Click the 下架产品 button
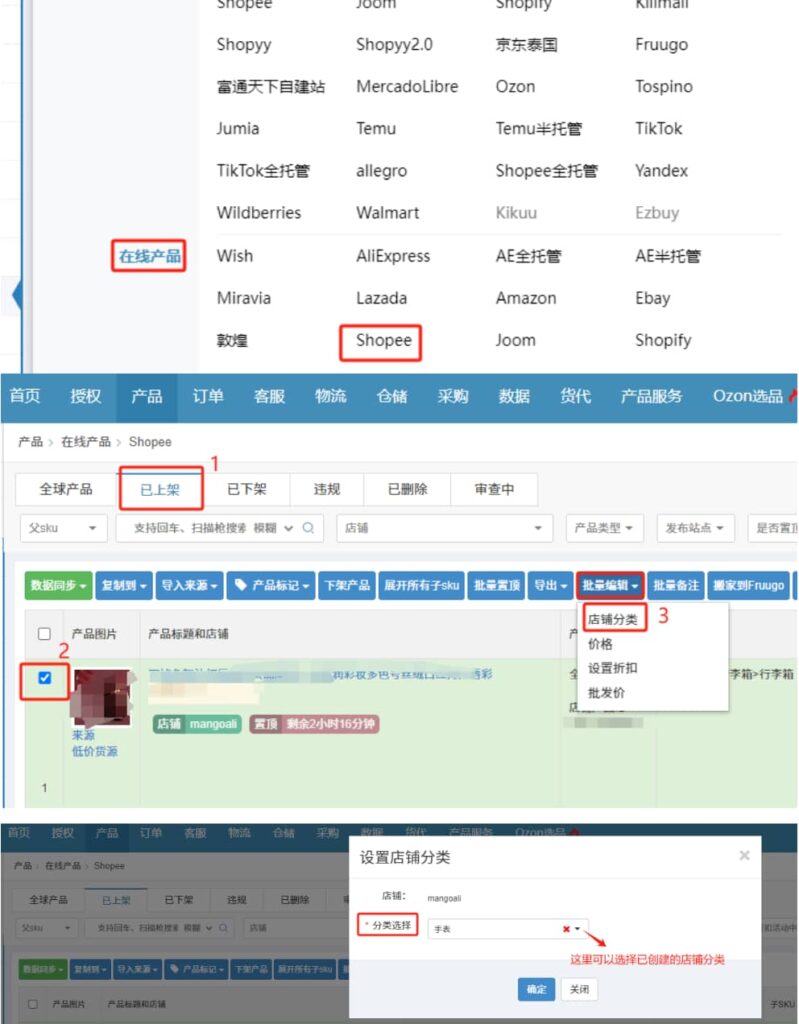Viewport: 799px width, 1024px height. tap(347, 585)
